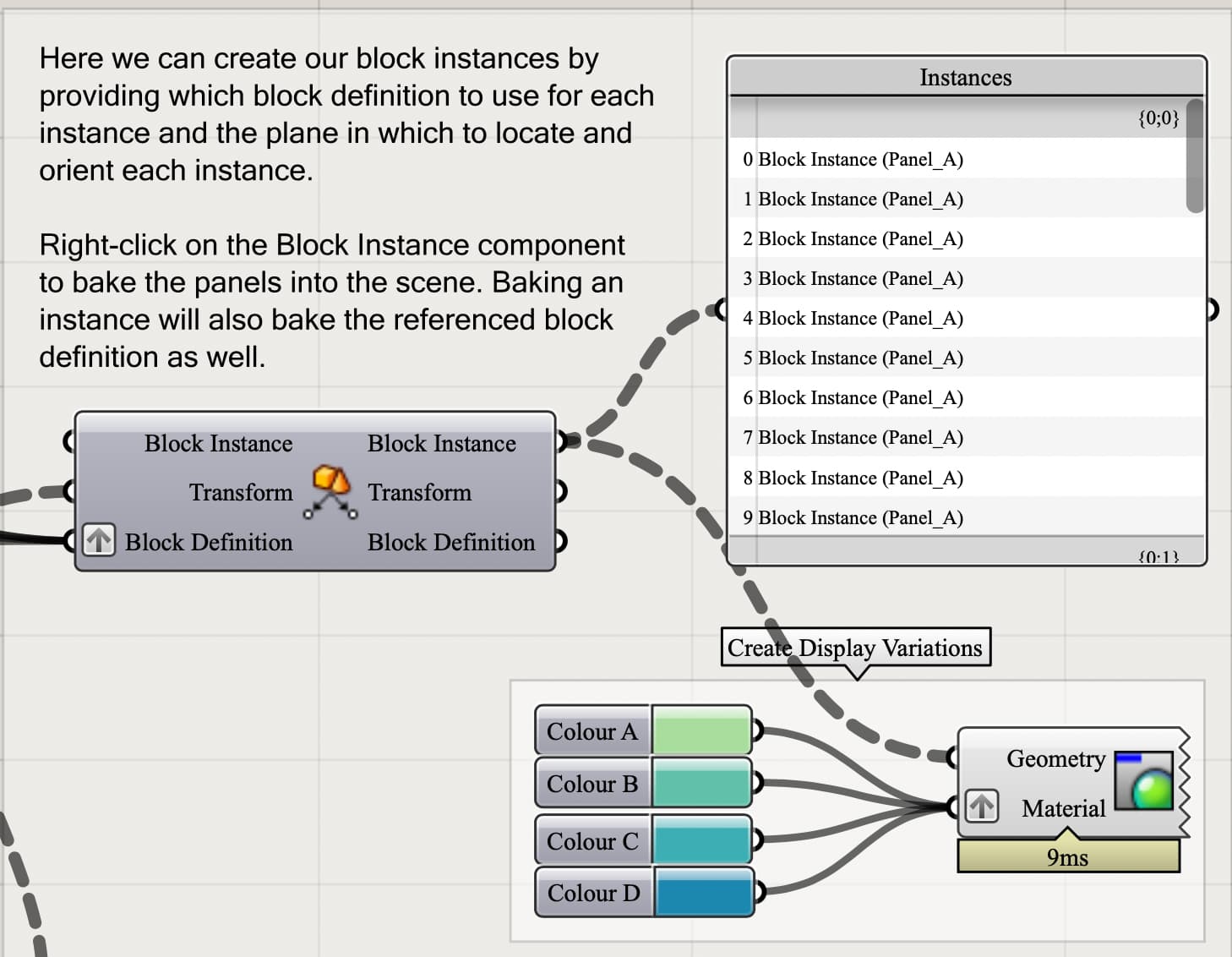Click the upgrade arrow beside Block Definition input
1232x957 pixels.
tap(98, 541)
